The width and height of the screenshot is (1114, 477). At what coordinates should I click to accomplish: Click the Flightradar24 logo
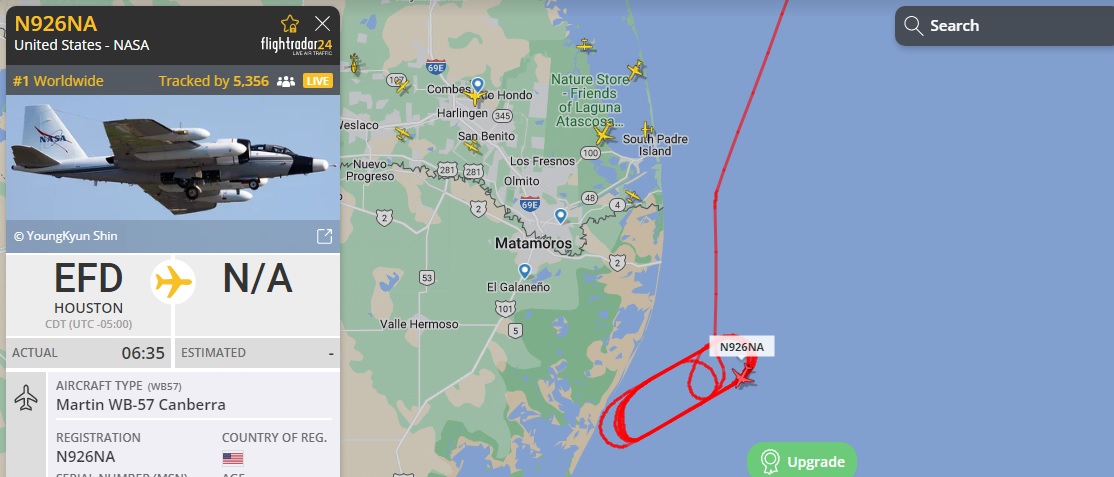click(x=296, y=46)
